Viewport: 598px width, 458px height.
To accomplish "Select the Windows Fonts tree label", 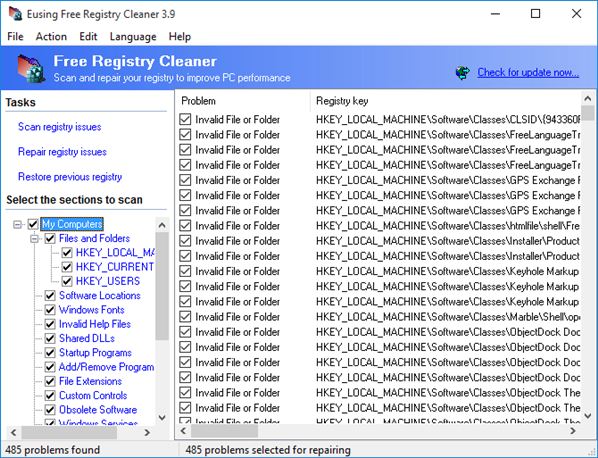I will 92,310.
